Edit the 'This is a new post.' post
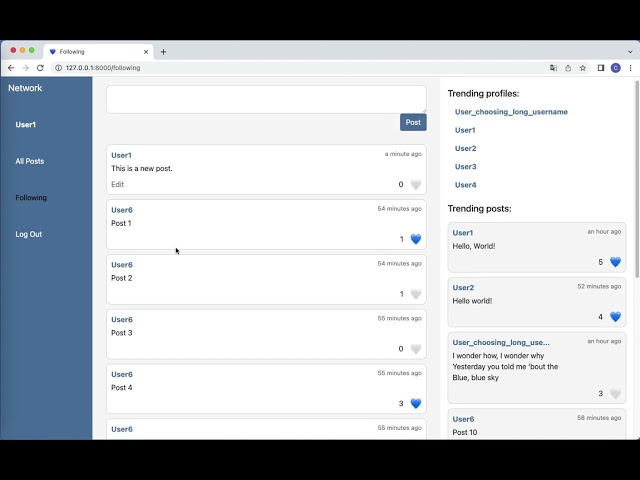 pos(118,184)
